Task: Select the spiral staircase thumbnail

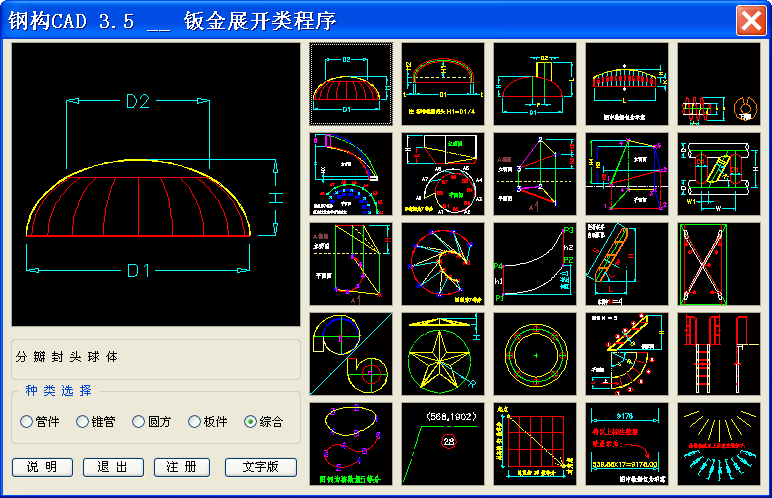Action: [x=627, y=354]
